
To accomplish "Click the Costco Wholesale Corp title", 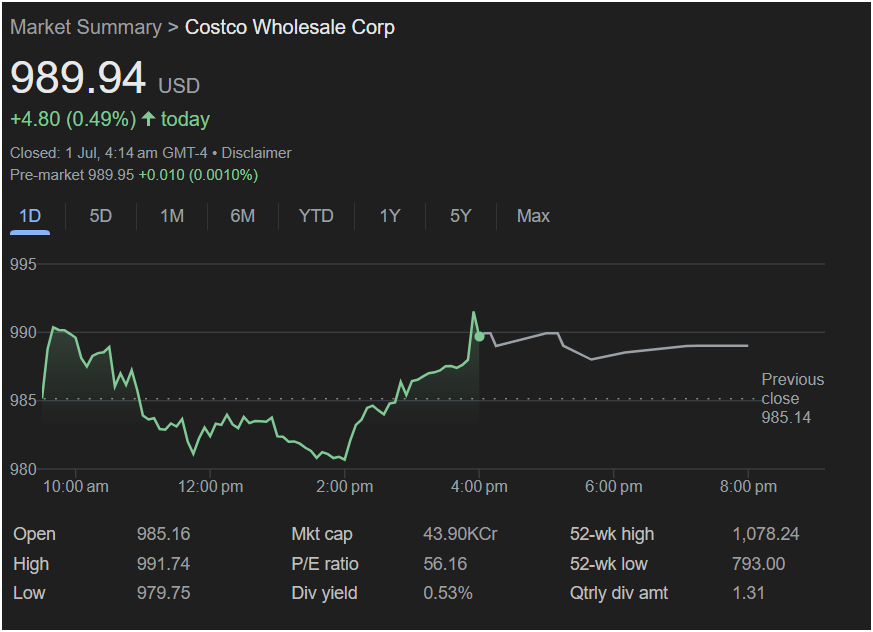I will click(x=290, y=27).
